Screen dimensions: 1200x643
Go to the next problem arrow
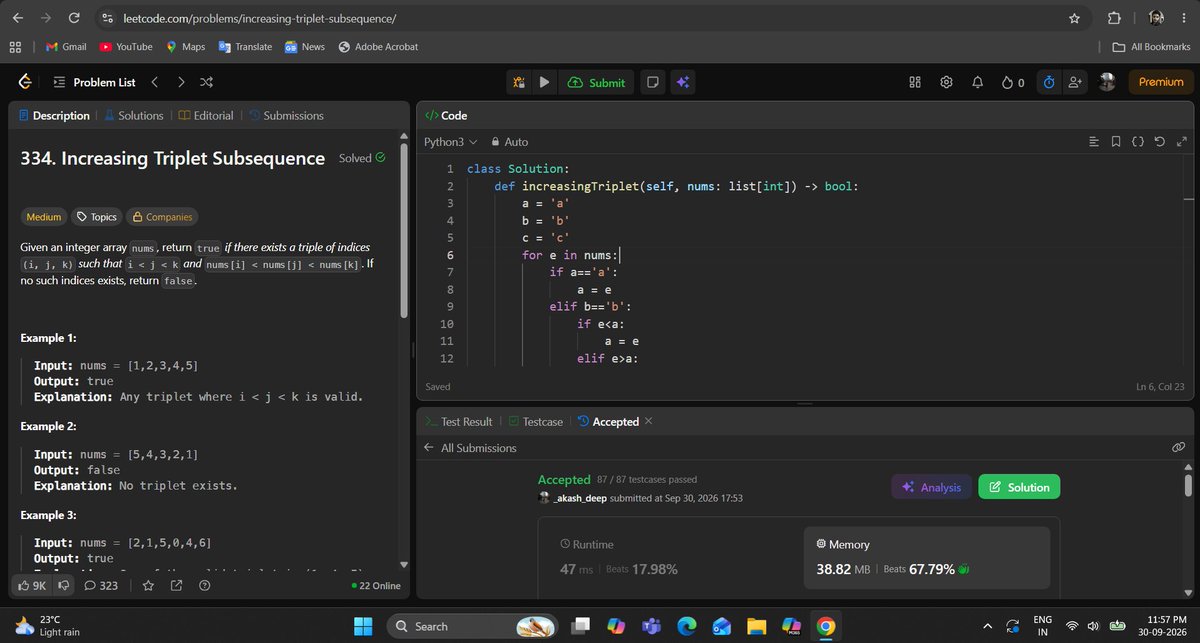pos(182,82)
